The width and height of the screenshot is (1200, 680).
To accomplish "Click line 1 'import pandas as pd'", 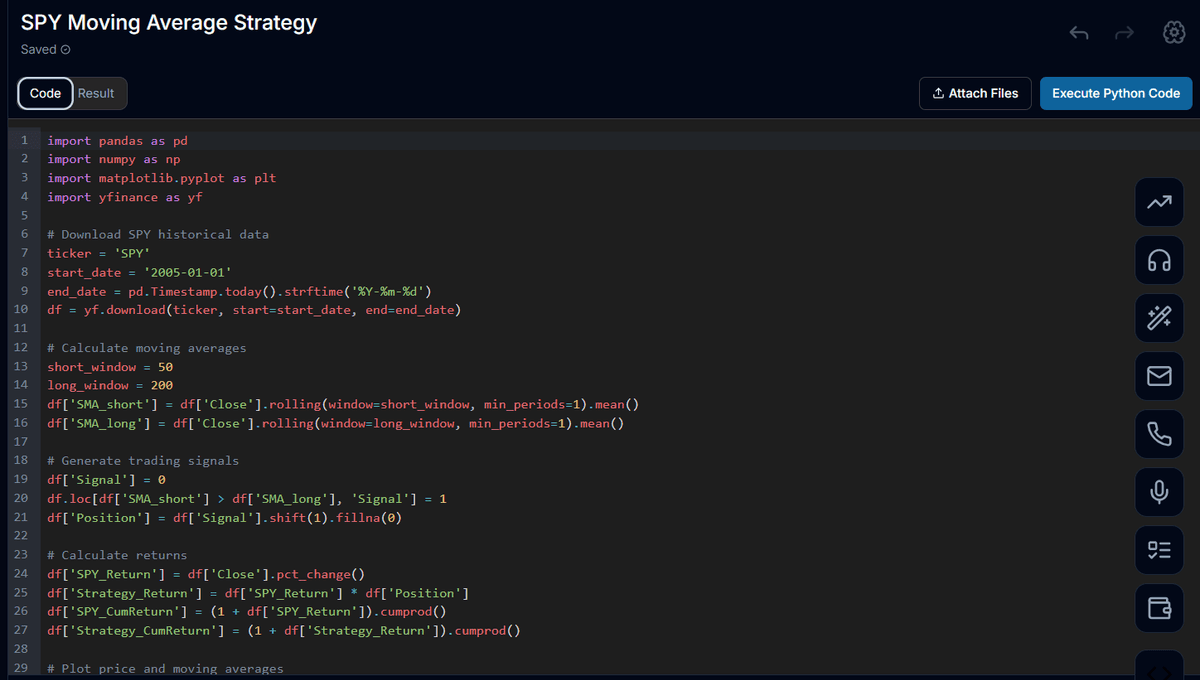I will pyautogui.click(x=117, y=141).
